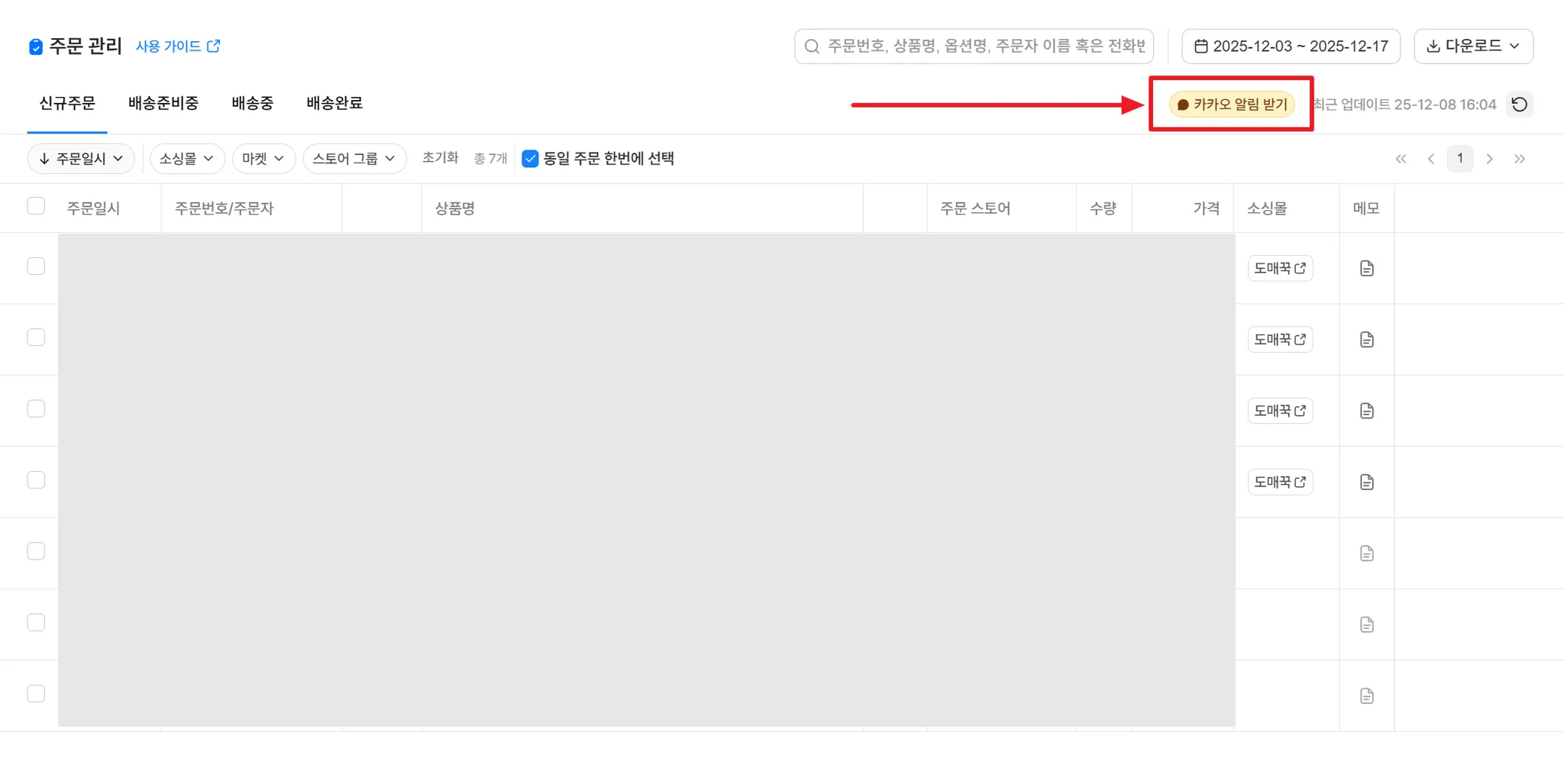Click the order search input field

[x=974, y=47]
